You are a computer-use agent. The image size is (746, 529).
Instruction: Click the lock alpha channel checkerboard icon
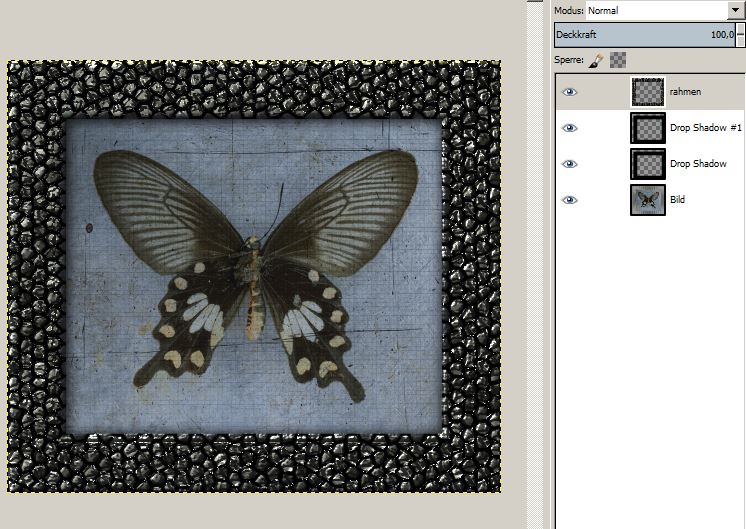click(x=618, y=61)
